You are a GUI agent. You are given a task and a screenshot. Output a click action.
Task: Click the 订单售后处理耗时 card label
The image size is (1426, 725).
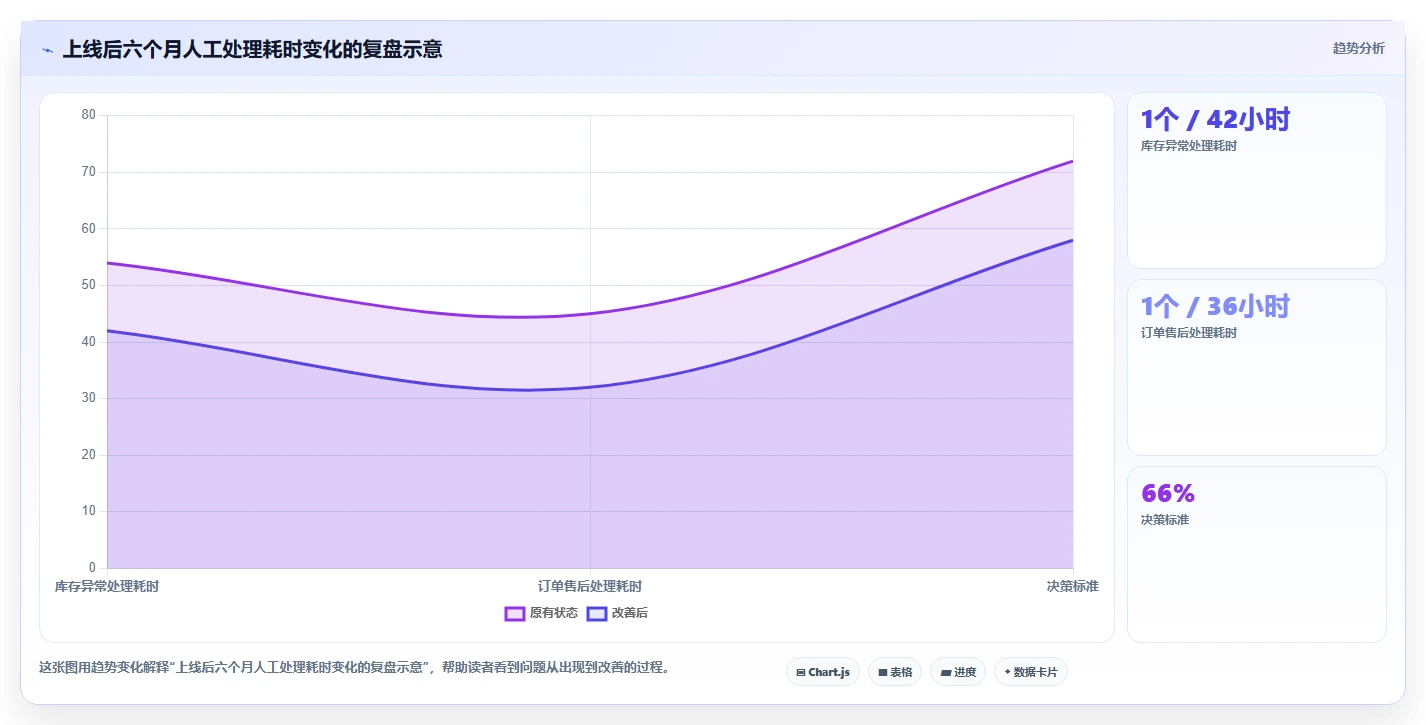pyautogui.click(x=1189, y=333)
